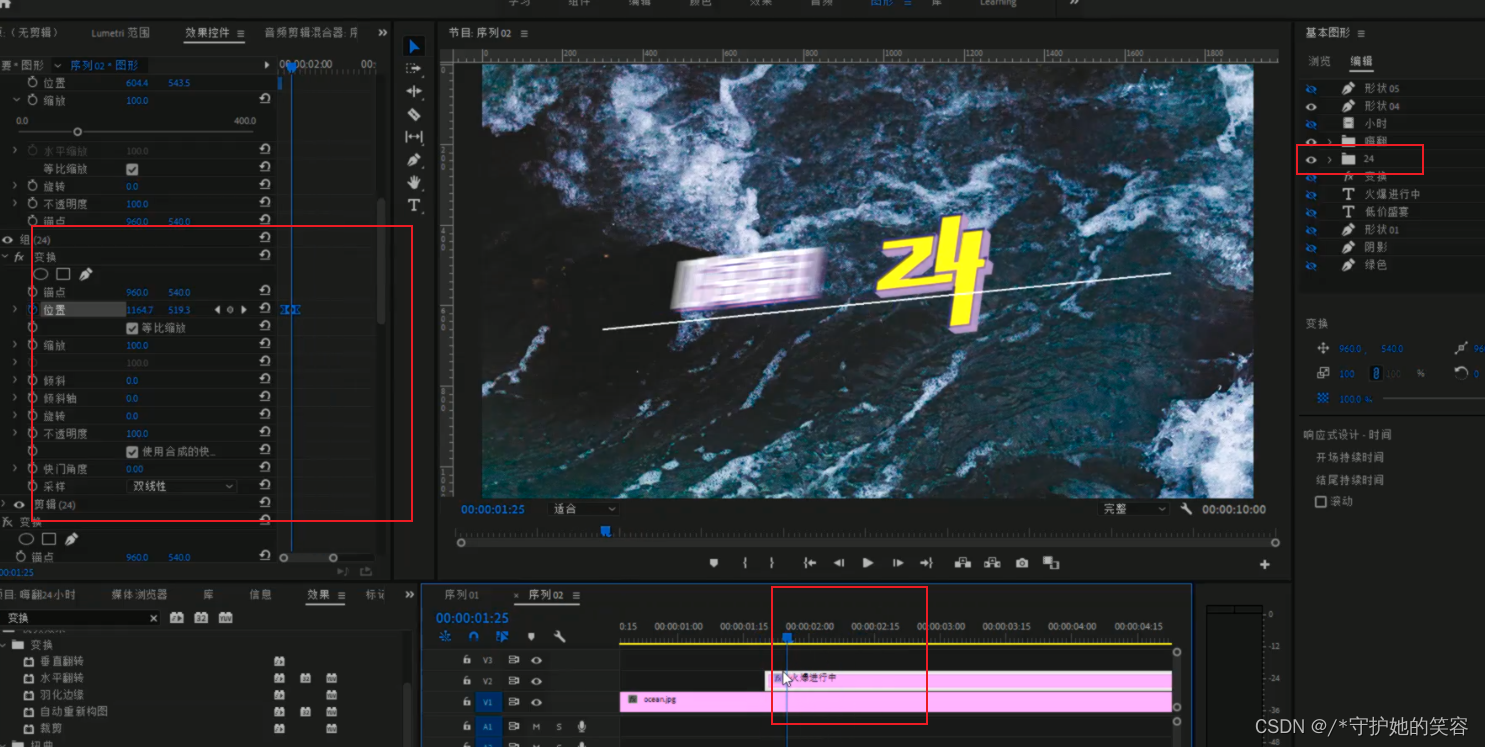This screenshot has height=747, width=1485.
Task: Click the Step Forward one frame button
Action: (897, 563)
